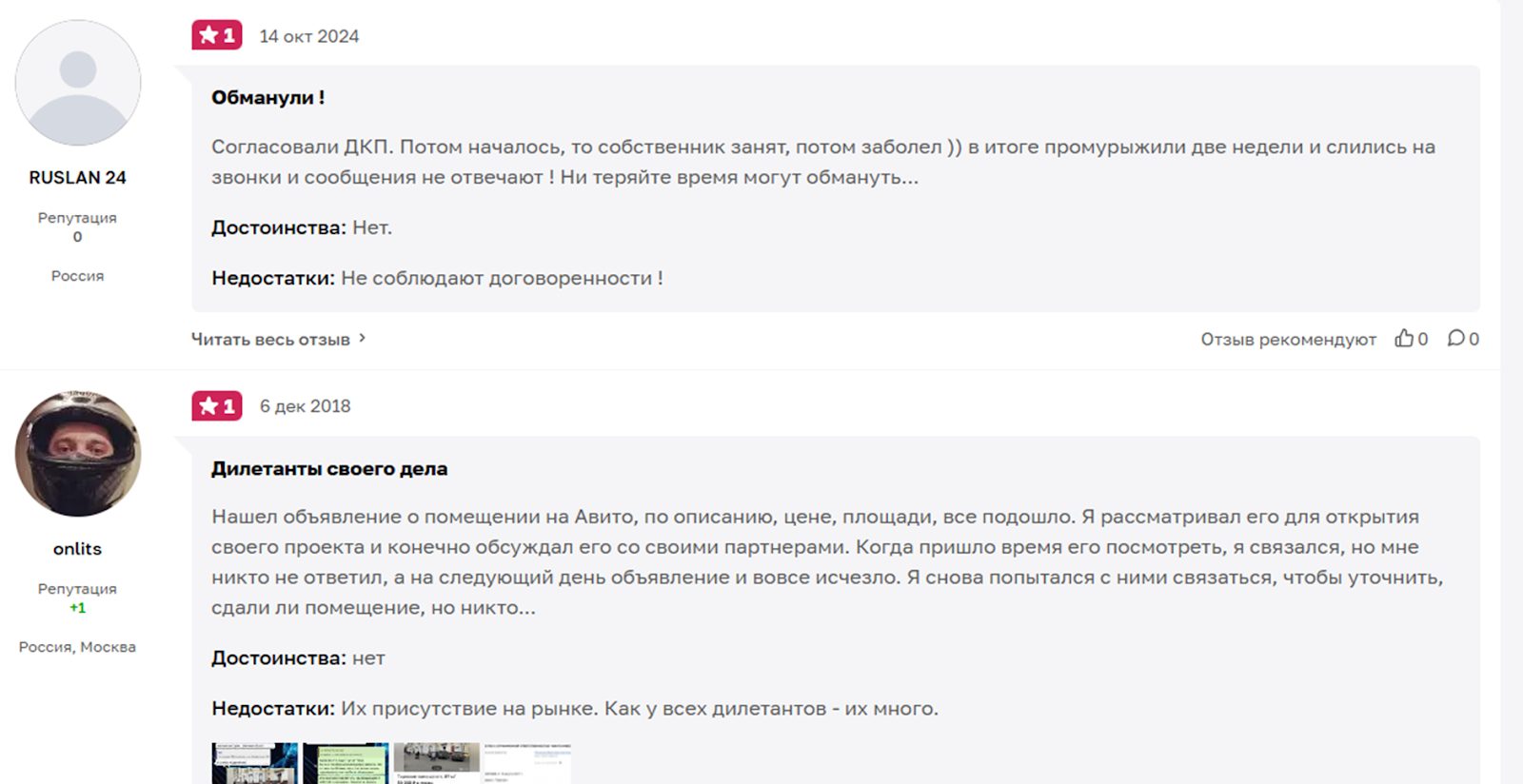Open the review titled "Обманули !"
1523x784 pixels.
(268, 97)
